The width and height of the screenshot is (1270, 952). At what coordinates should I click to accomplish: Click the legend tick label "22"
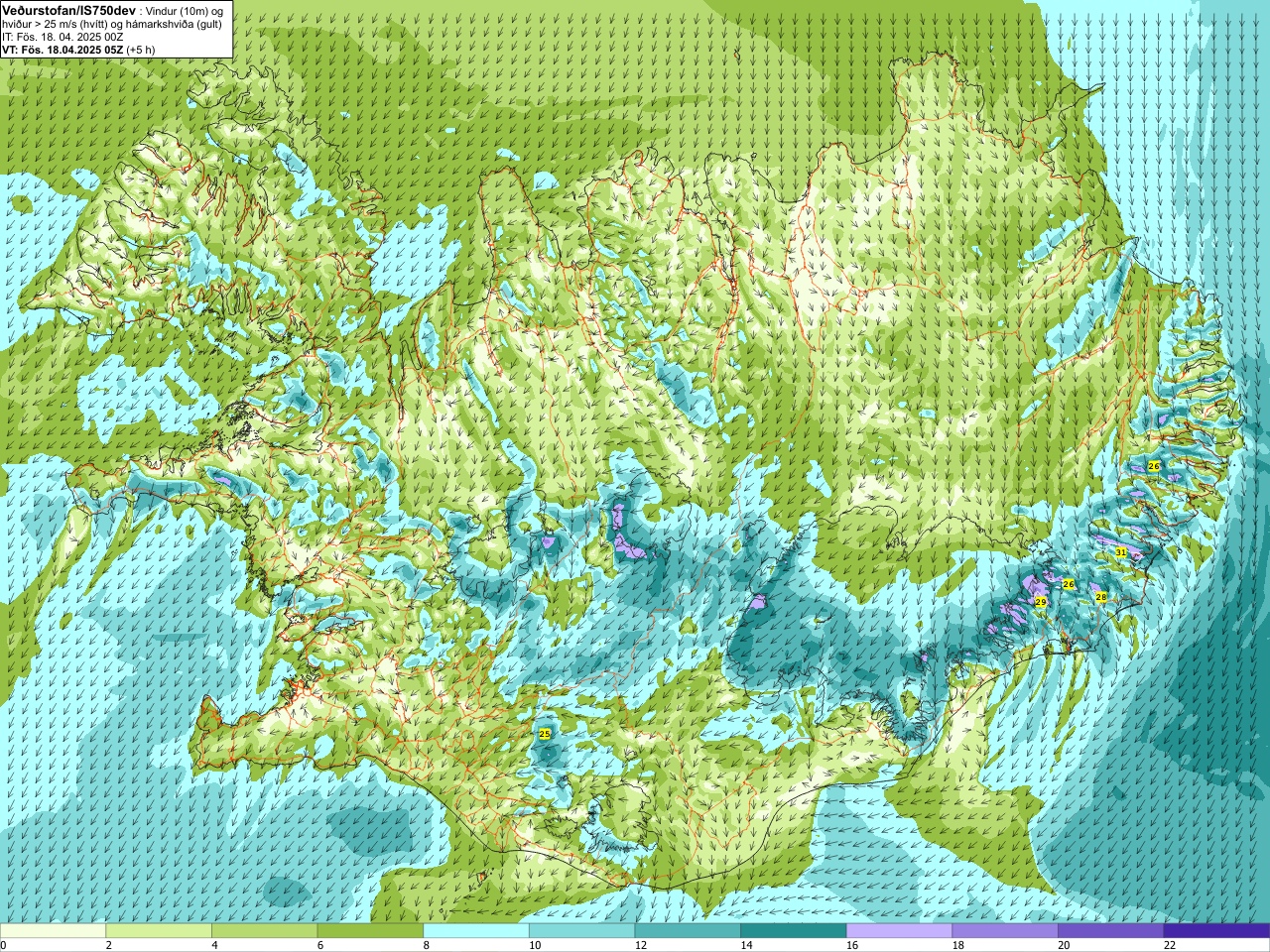[1170, 945]
